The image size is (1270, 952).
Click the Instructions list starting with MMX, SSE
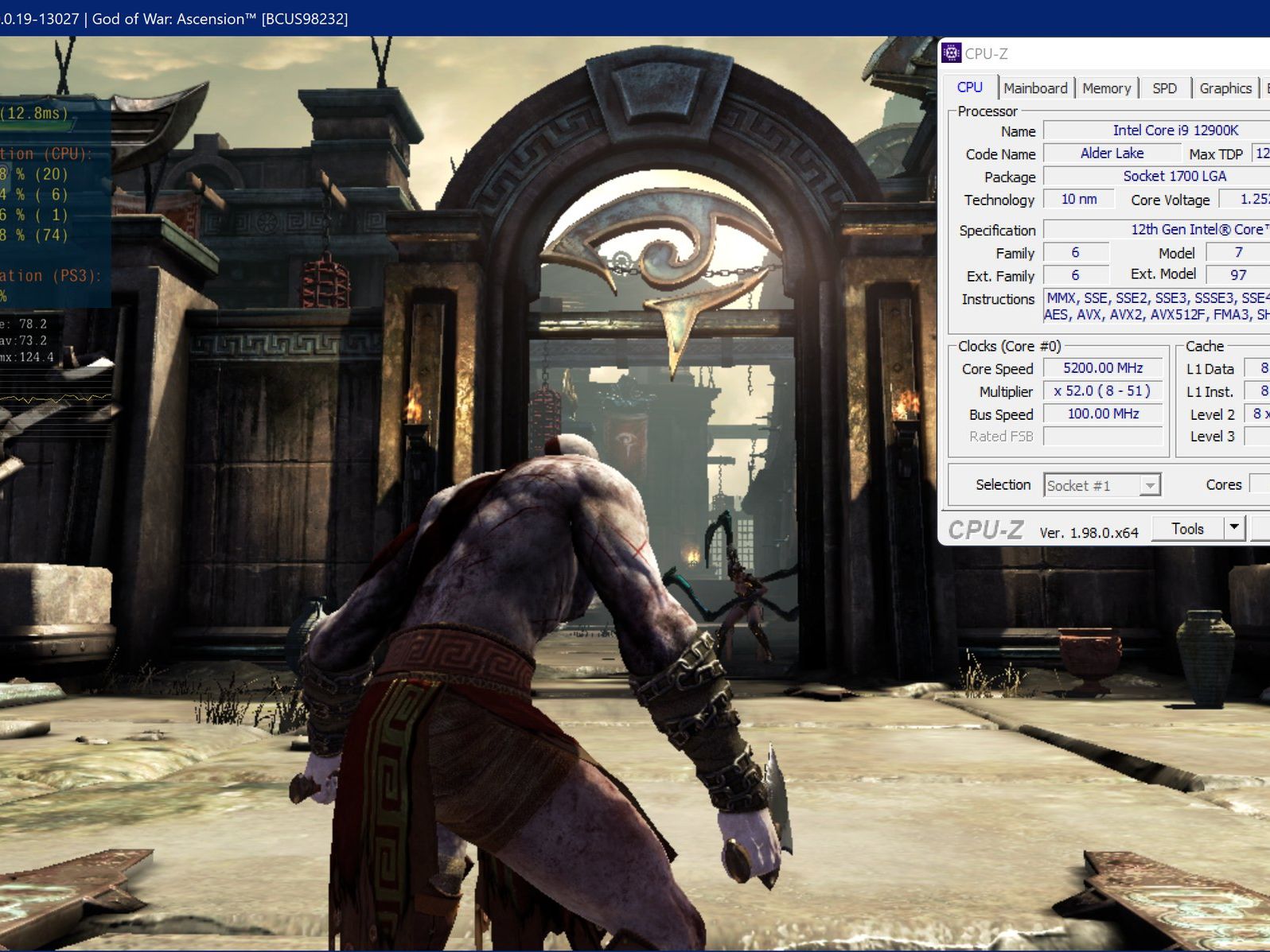coord(1157,306)
